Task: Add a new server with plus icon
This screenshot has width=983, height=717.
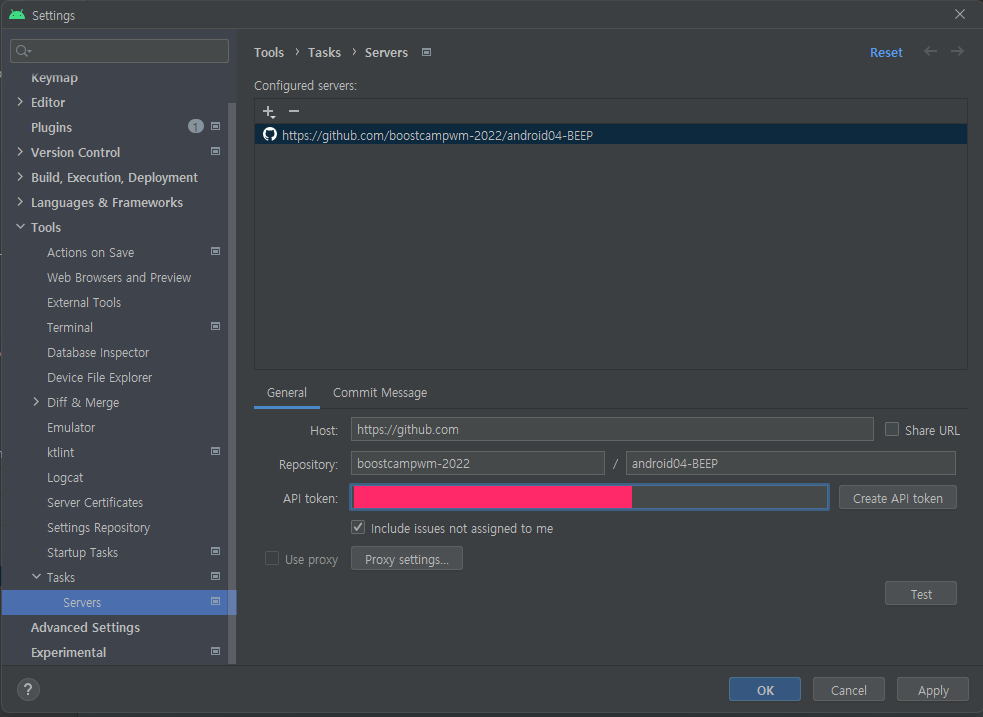Action: pyautogui.click(x=269, y=112)
